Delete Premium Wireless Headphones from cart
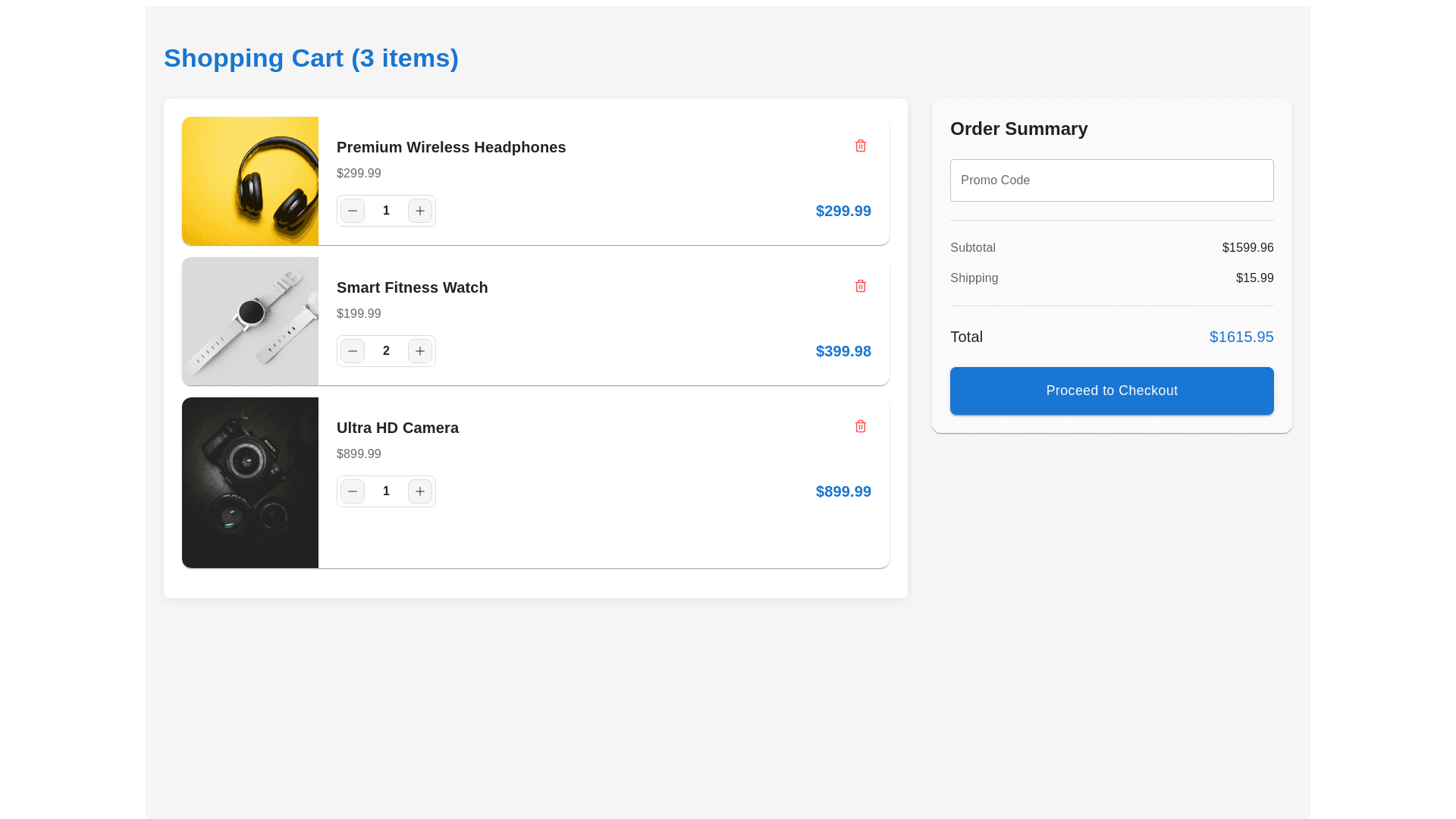 tap(860, 146)
